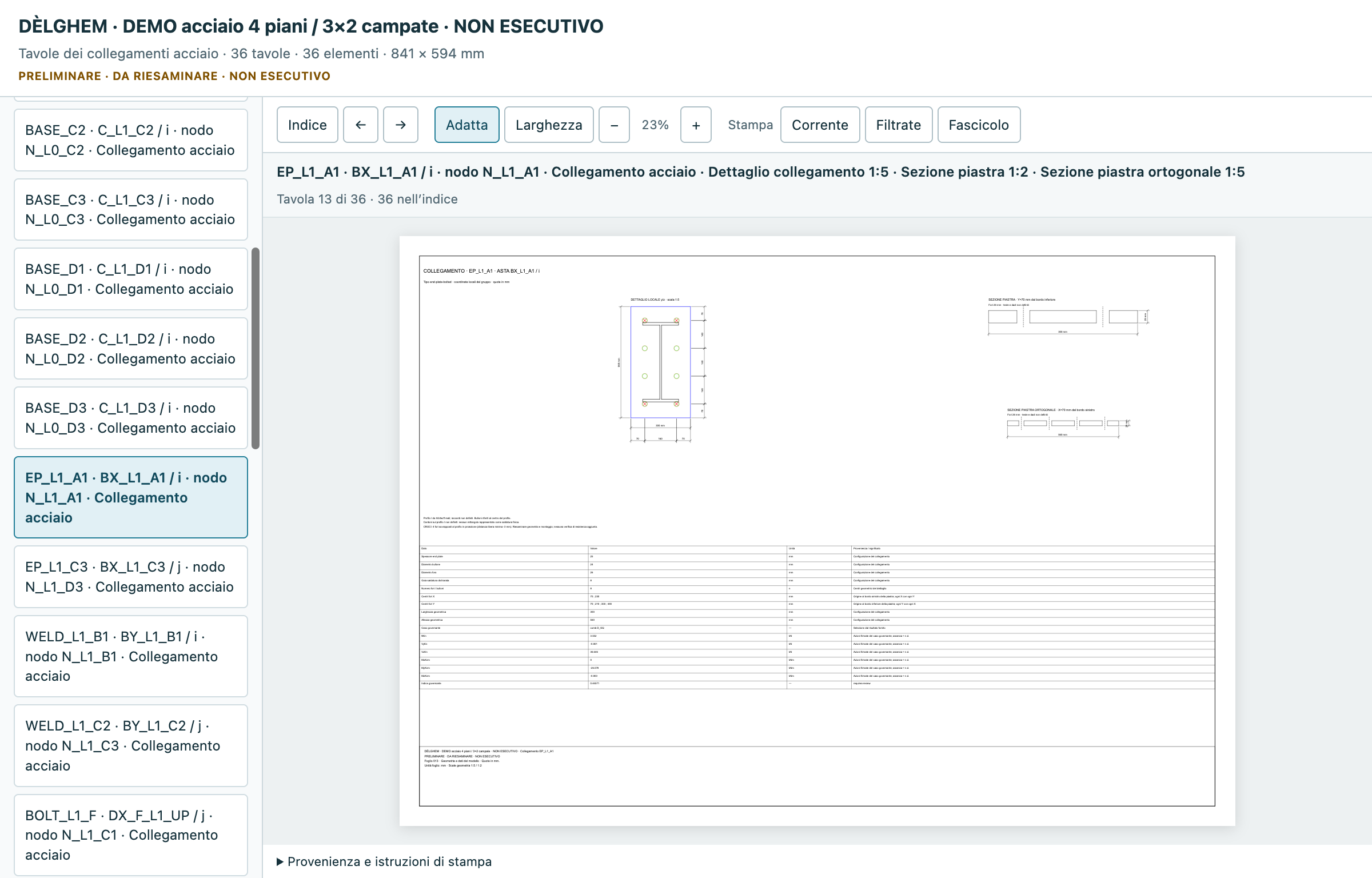
Task: Click the 'Tavola 13 di 36' text
Action: pos(321,199)
